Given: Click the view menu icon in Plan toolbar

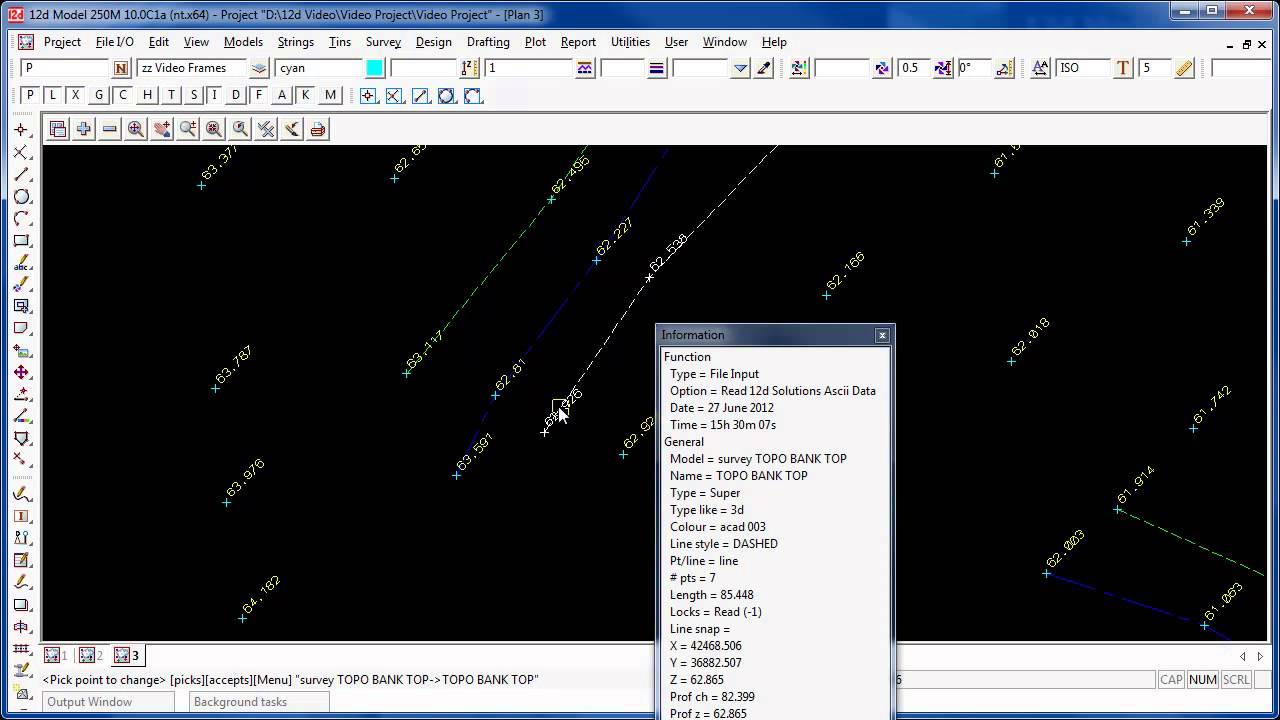Looking at the screenshot, I should click(x=58, y=129).
